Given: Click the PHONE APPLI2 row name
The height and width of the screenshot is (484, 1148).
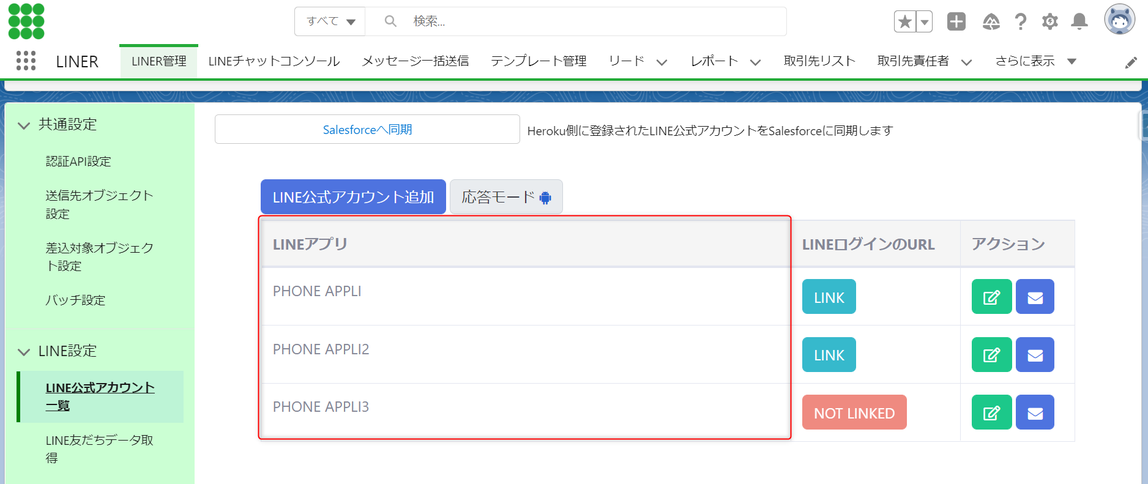Looking at the screenshot, I should pos(320,349).
